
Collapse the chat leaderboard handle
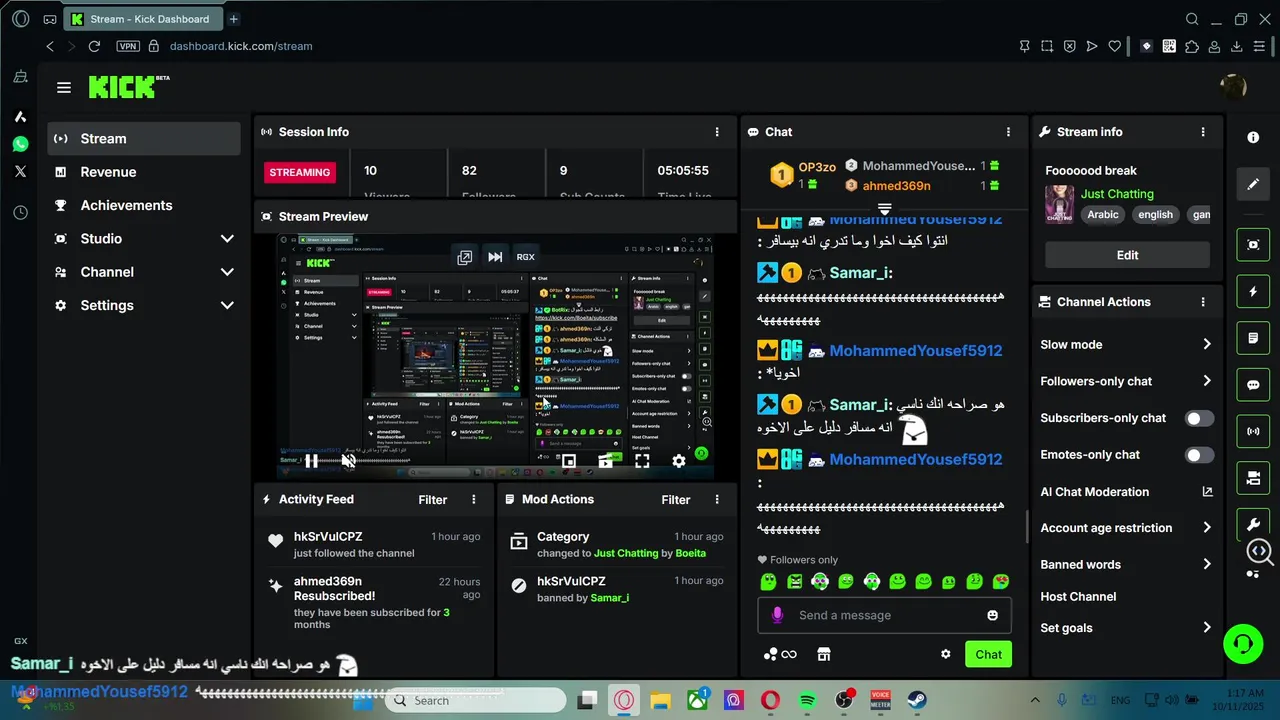pyautogui.click(x=884, y=208)
